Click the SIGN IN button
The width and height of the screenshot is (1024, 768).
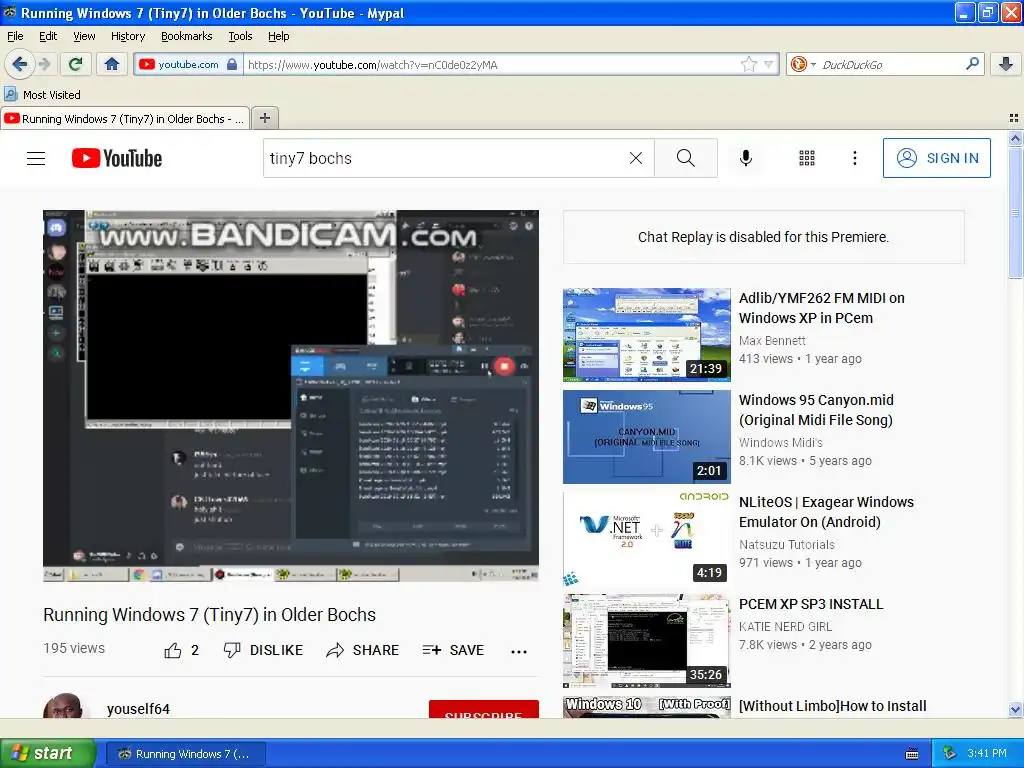pyautogui.click(x=936, y=158)
